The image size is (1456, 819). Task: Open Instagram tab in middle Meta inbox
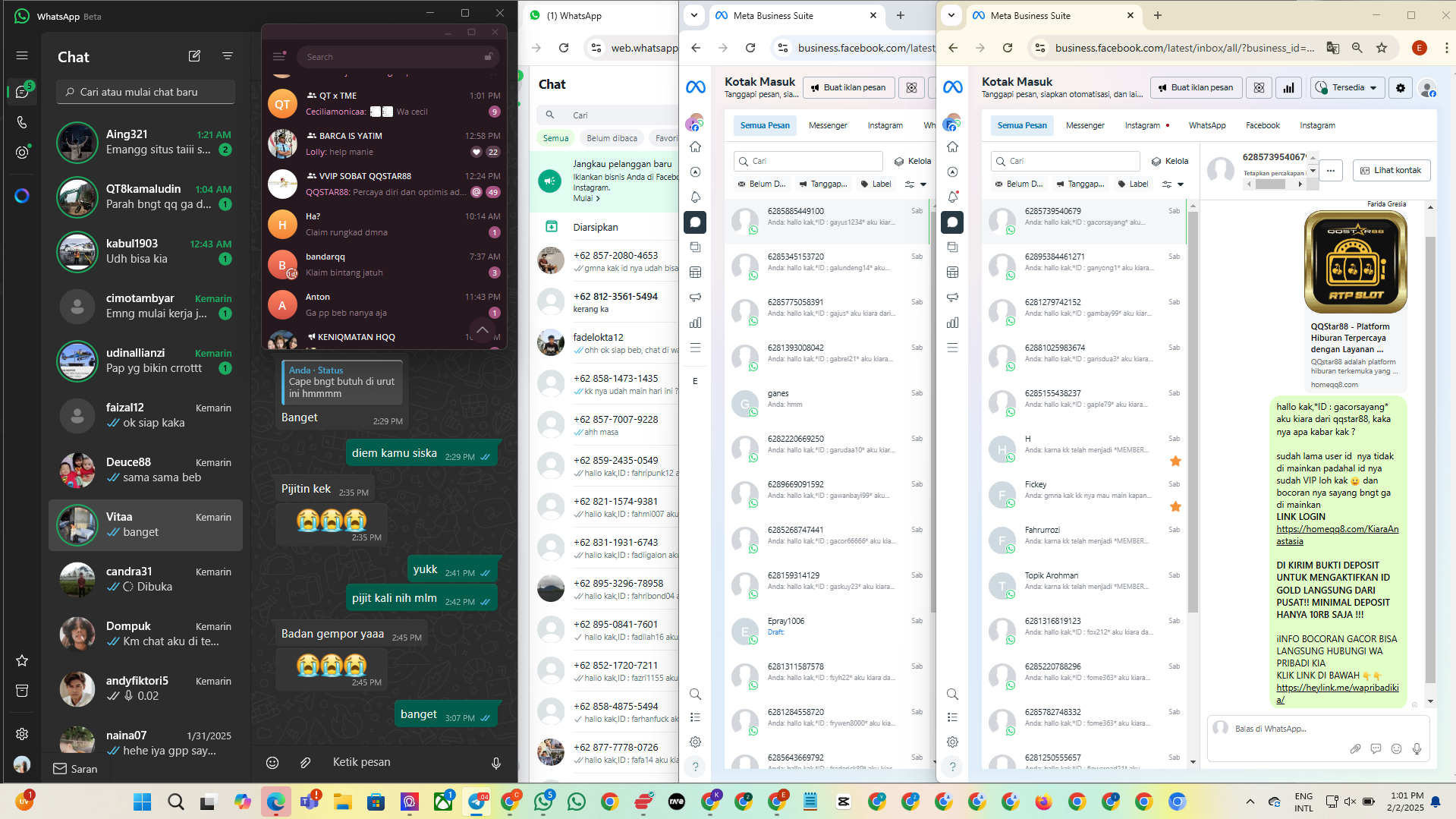[x=885, y=125]
